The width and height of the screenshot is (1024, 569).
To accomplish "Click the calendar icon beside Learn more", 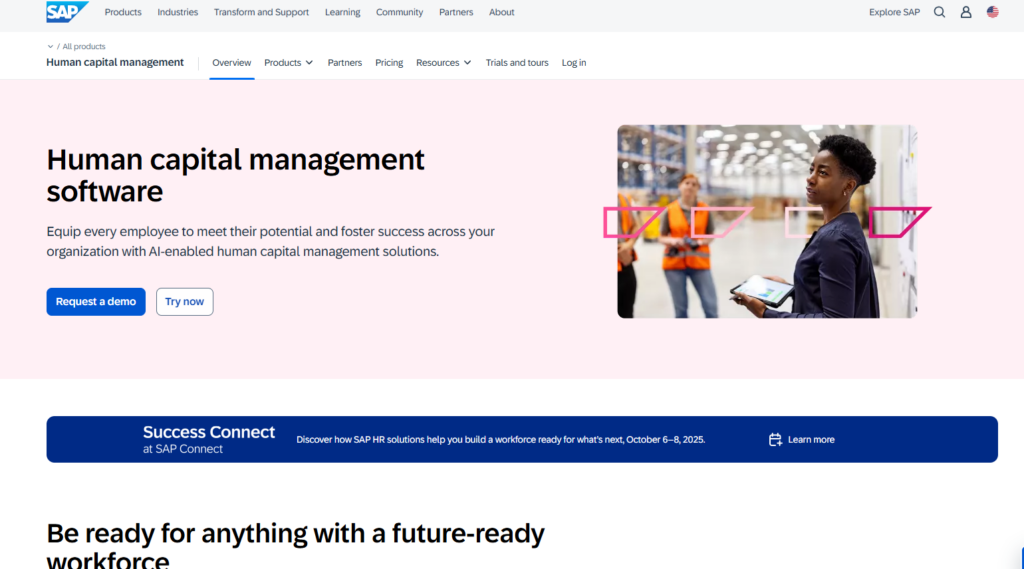I will (775, 440).
